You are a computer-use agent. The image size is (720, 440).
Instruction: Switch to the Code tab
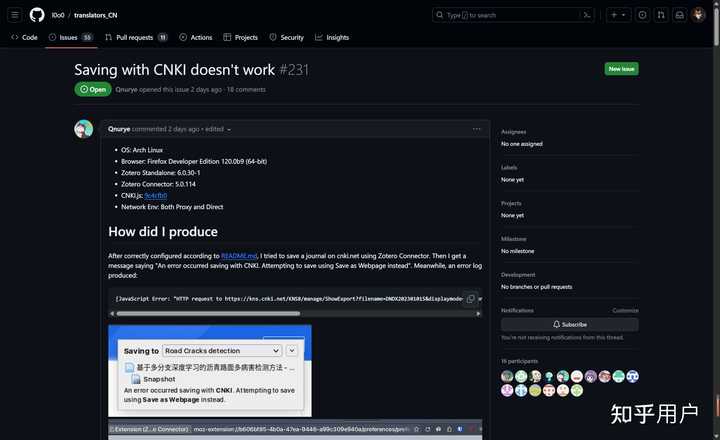coord(24,37)
